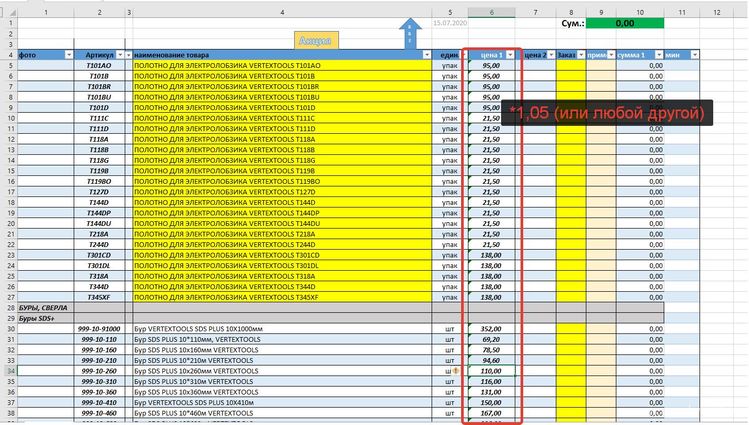
Task: Open the наименование товара filter dropdown
Action: pos(427,55)
